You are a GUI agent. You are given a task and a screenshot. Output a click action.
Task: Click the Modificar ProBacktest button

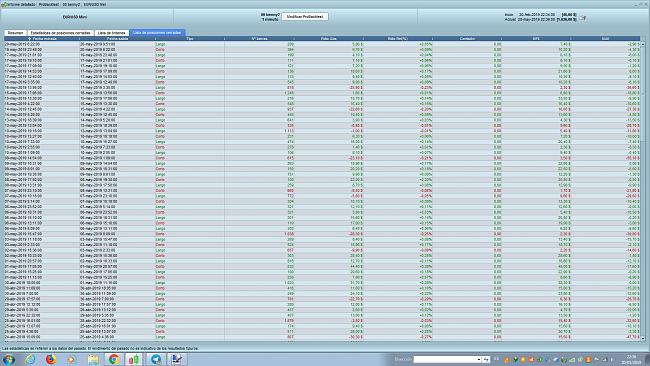click(x=305, y=17)
